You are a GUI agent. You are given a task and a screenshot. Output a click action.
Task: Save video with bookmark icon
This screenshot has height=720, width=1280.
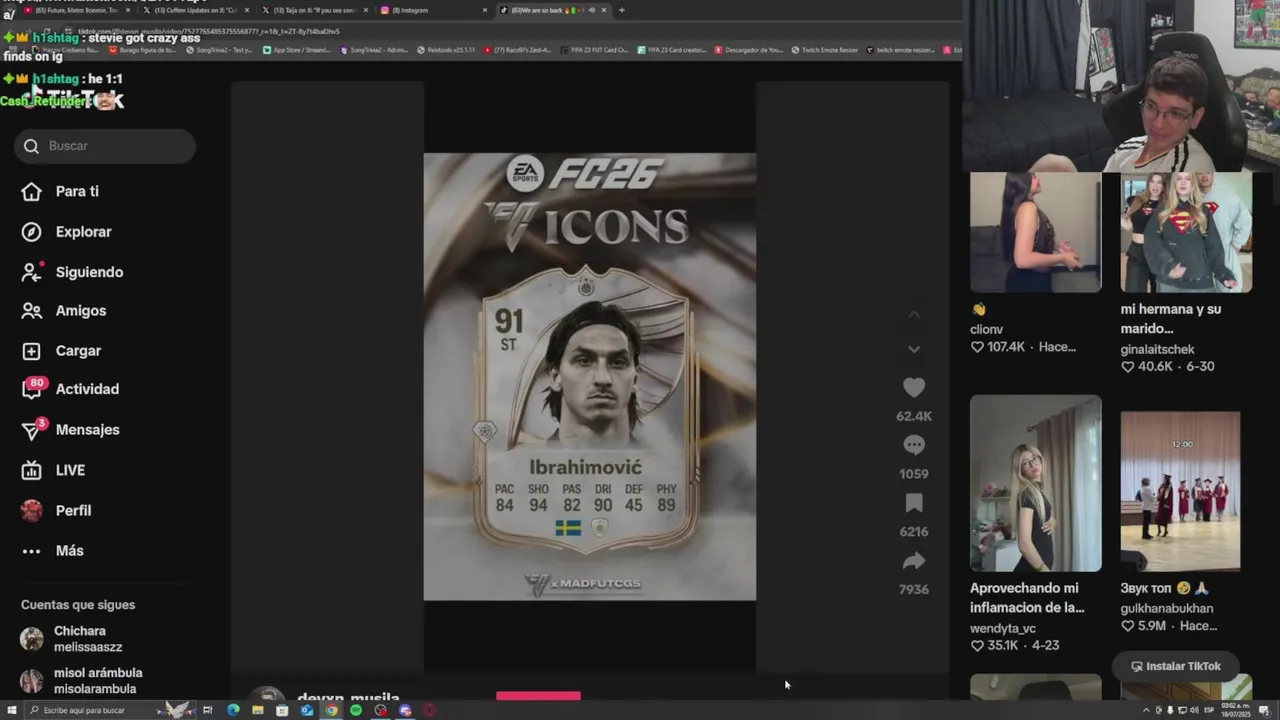(x=914, y=503)
